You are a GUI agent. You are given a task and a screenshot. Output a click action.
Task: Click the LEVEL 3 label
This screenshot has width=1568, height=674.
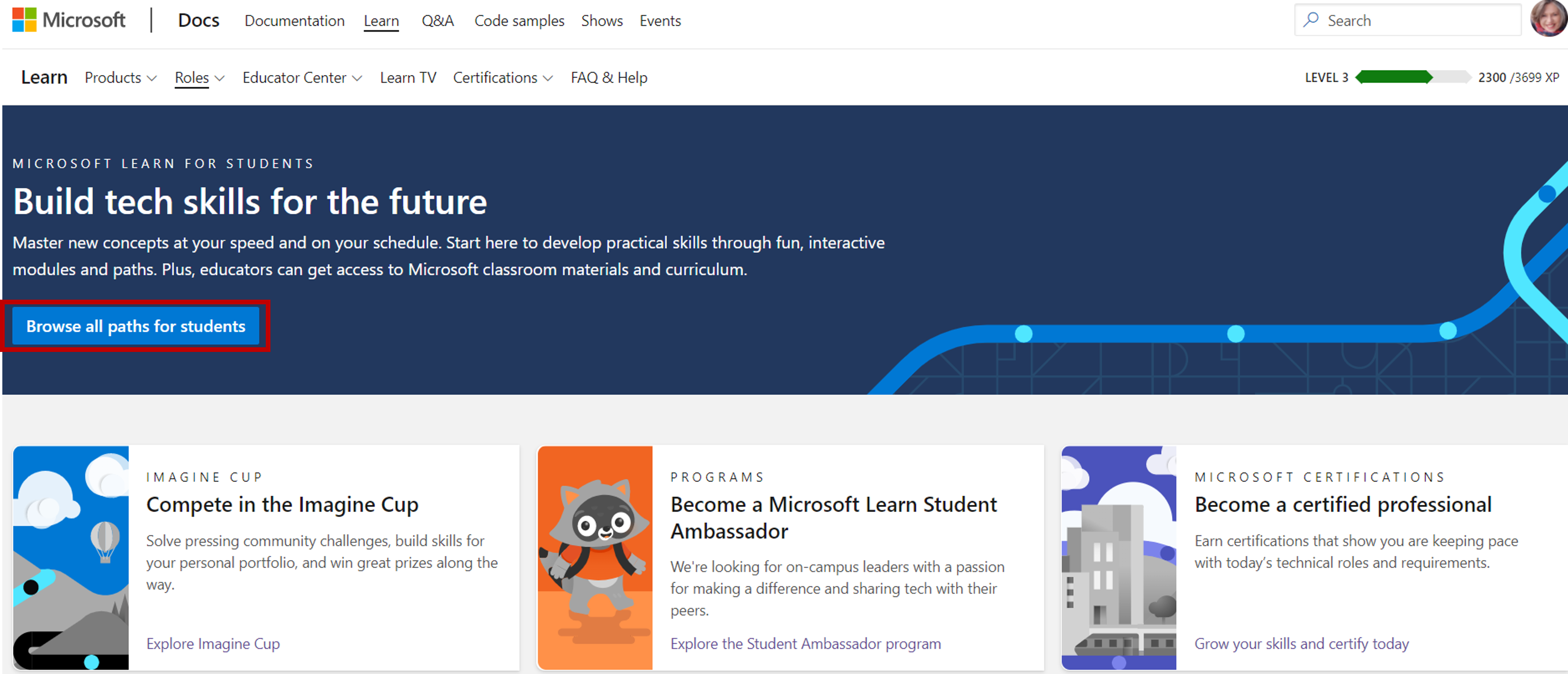1327,77
